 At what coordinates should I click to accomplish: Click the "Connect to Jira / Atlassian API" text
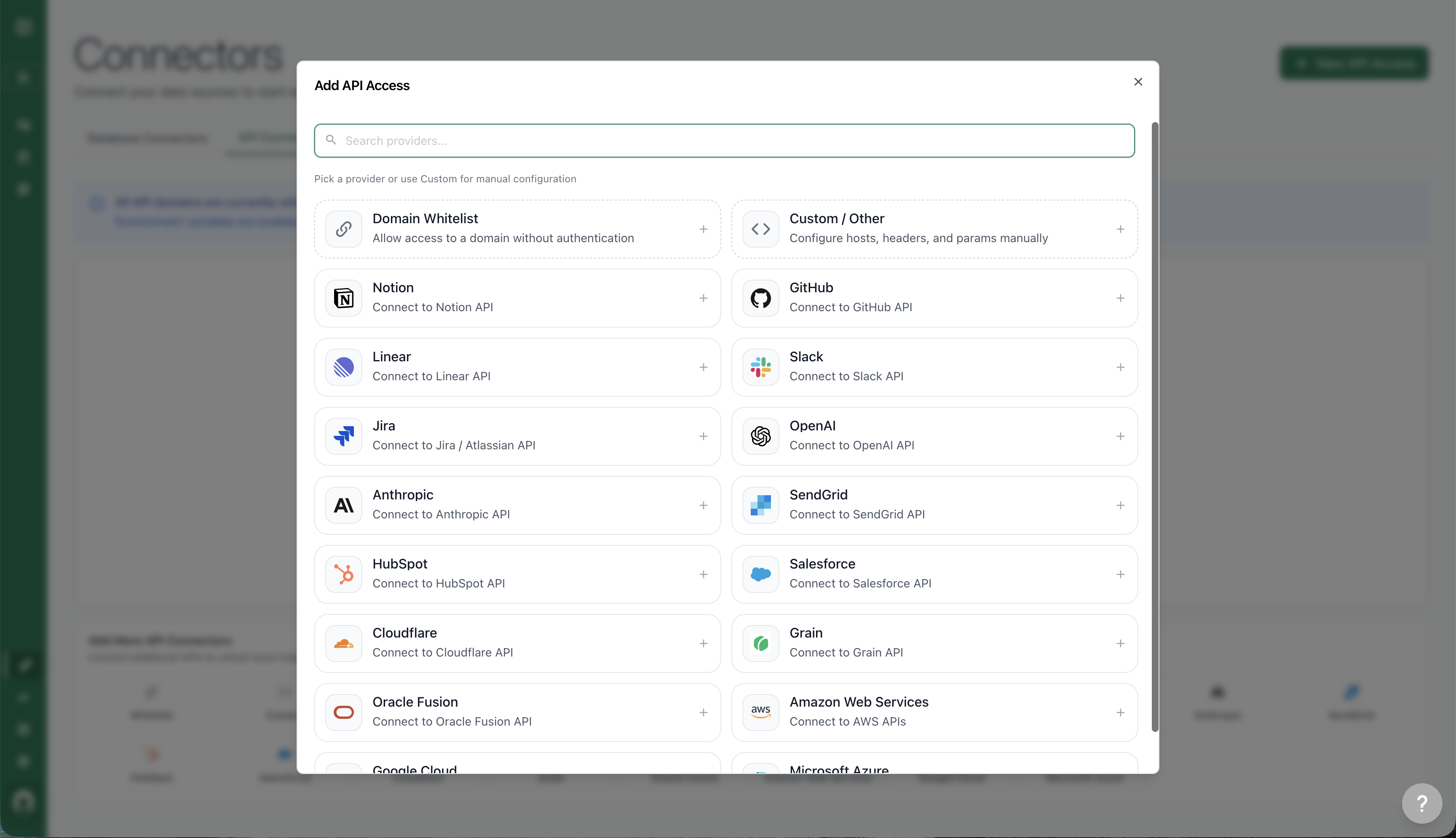(x=454, y=446)
